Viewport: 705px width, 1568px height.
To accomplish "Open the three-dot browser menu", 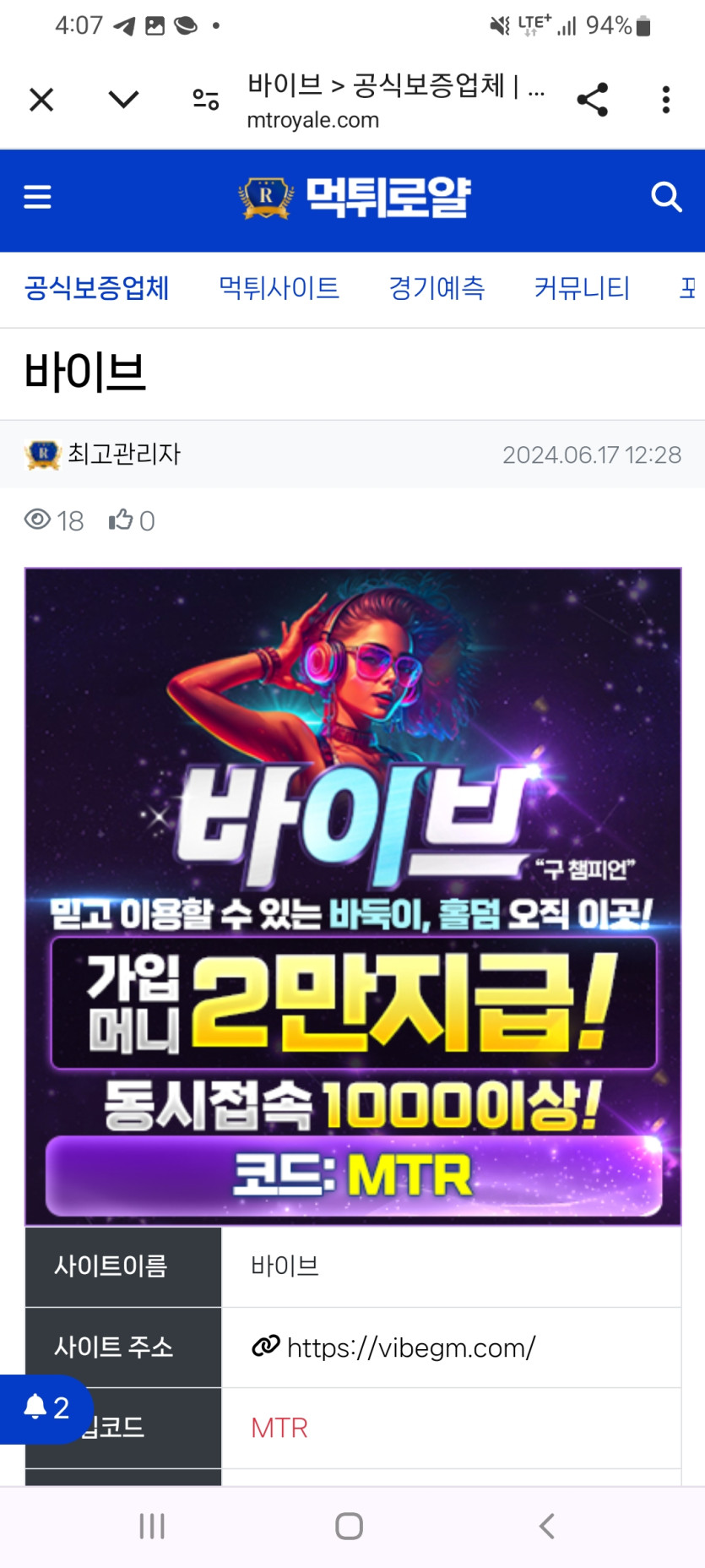I will 666,100.
